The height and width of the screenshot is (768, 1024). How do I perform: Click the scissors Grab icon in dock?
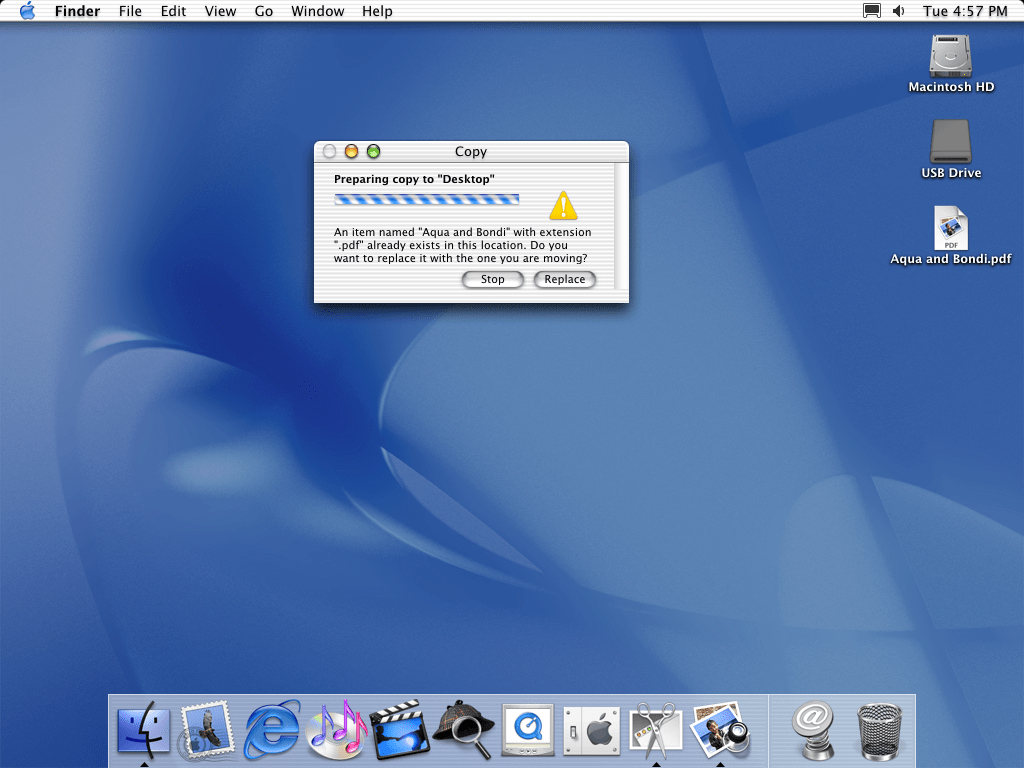pos(655,730)
